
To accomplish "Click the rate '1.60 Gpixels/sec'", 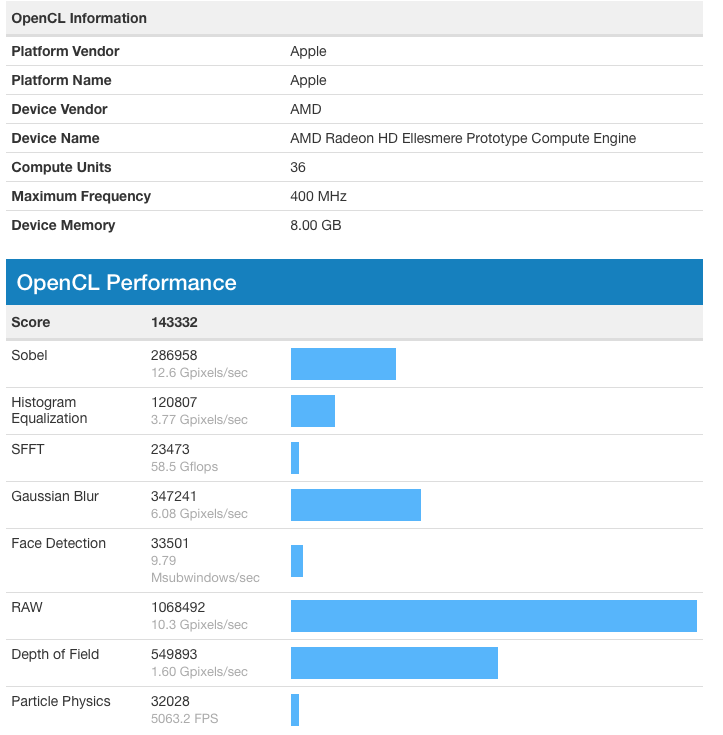I will pyautogui.click(x=199, y=672).
